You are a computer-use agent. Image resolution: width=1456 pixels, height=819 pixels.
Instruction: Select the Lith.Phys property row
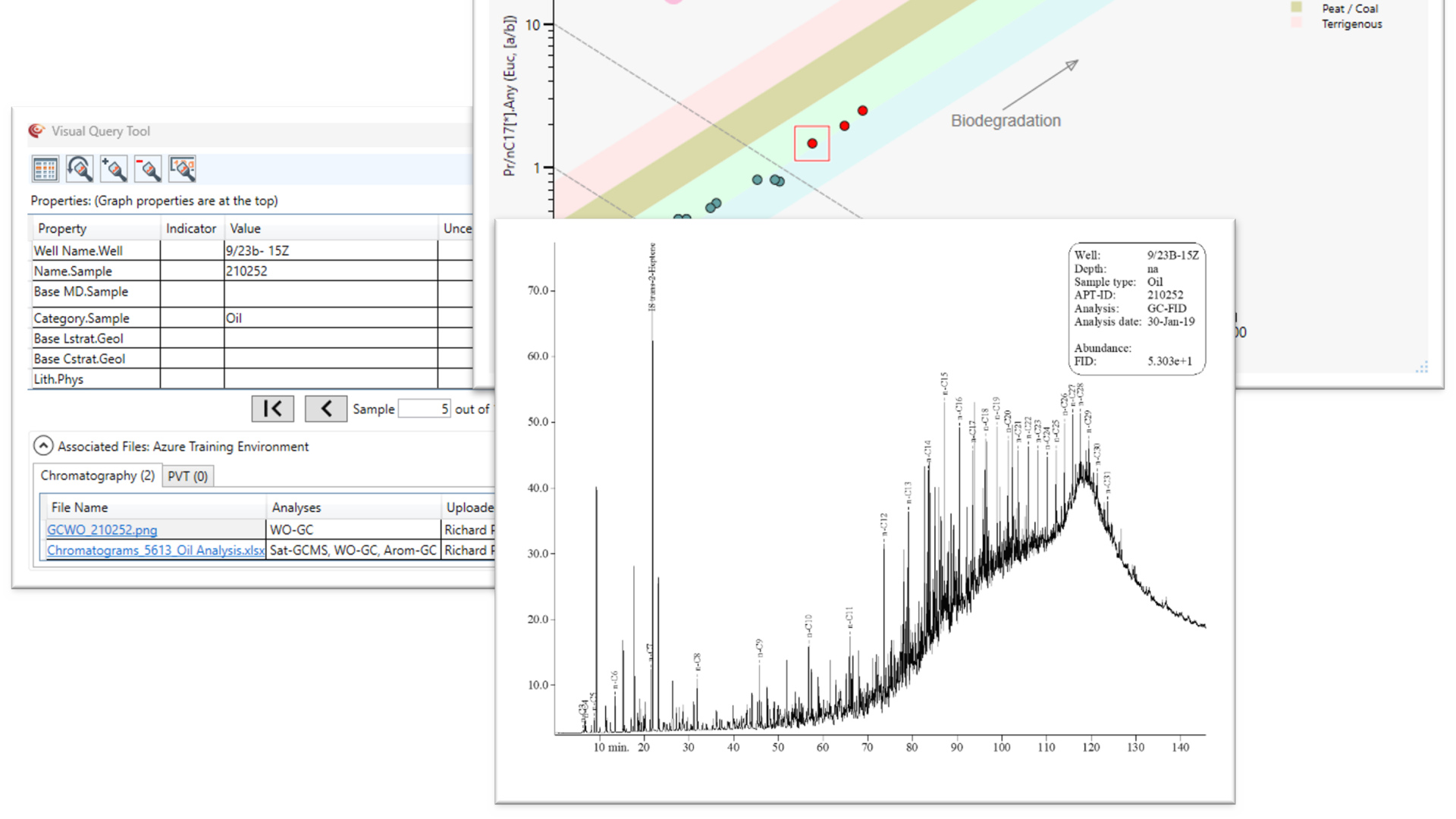click(250, 379)
